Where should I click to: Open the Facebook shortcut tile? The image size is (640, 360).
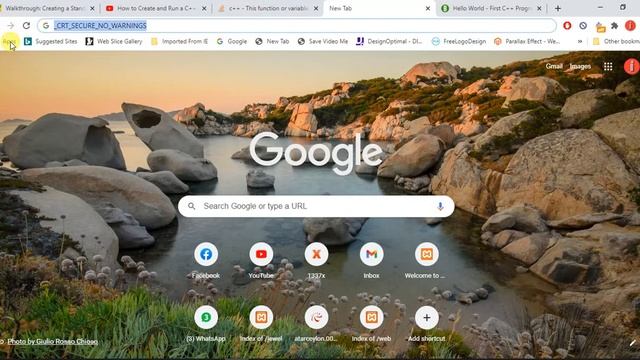click(x=206, y=261)
